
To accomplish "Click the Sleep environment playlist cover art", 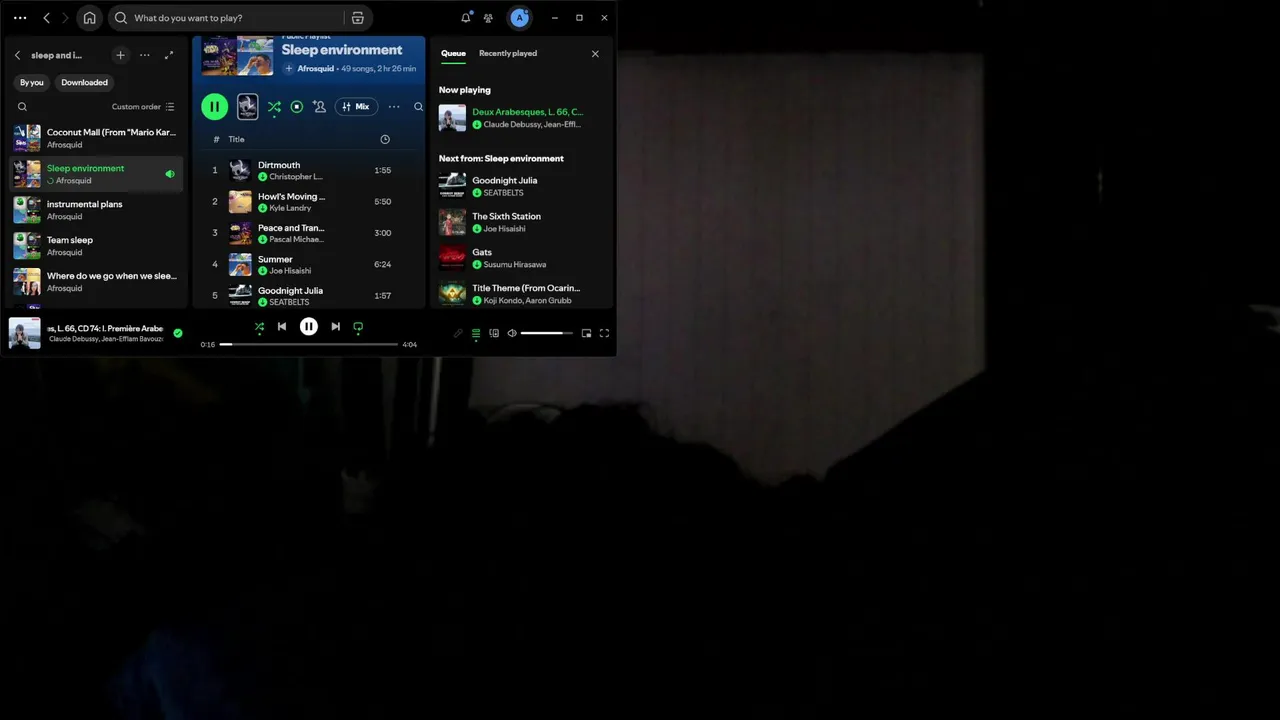I will (238, 56).
